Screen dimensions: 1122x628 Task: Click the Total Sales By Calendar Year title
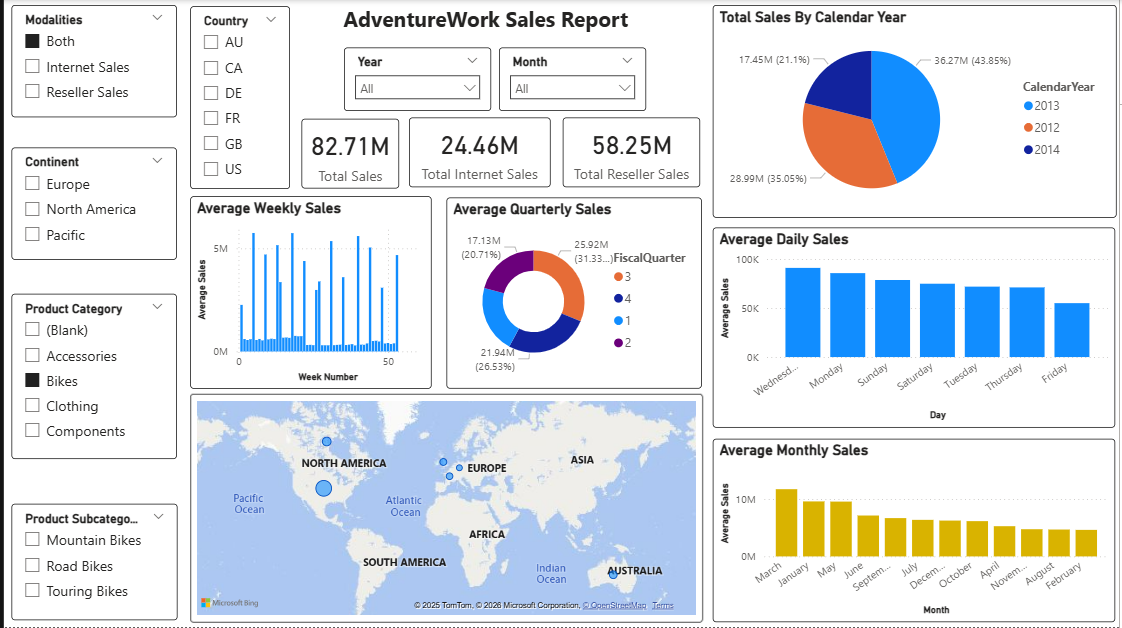point(812,17)
